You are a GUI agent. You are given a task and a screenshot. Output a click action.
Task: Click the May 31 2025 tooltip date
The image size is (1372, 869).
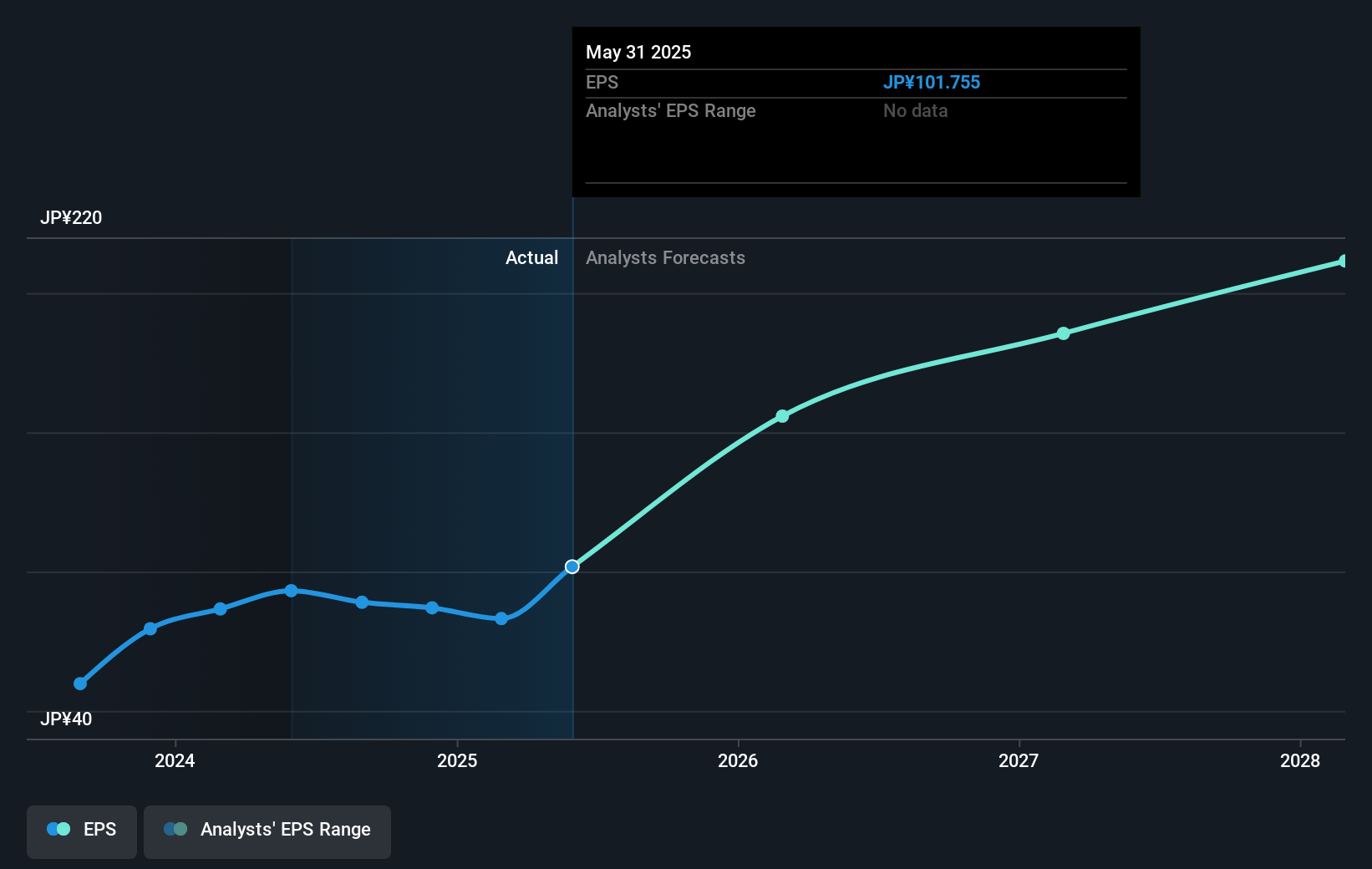[638, 52]
